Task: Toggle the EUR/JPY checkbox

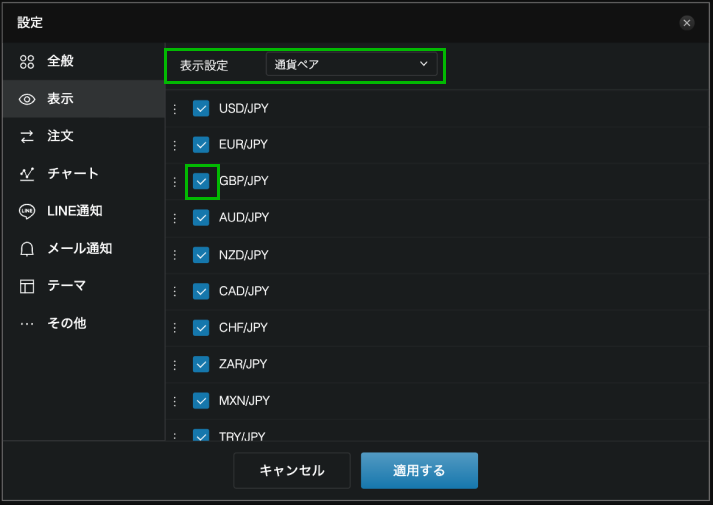Action: (201, 145)
